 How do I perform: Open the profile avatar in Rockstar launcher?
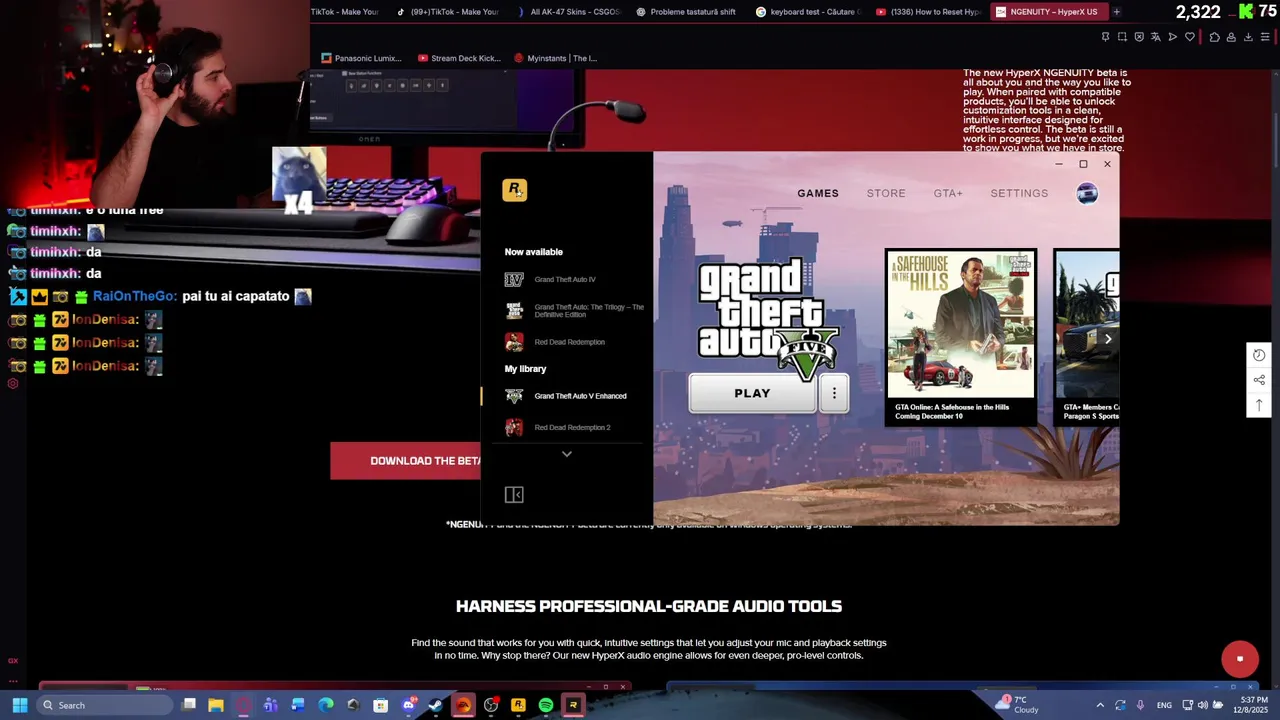pos(1087,194)
